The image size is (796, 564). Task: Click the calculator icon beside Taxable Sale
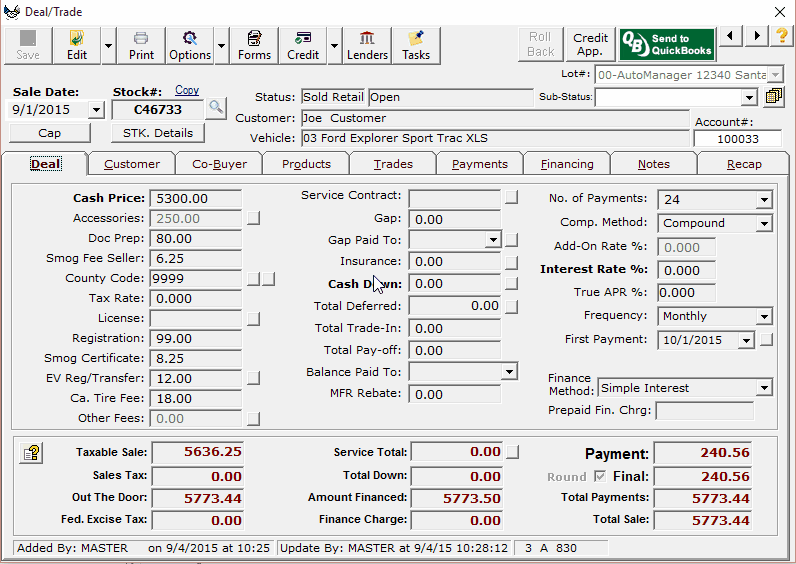31,453
